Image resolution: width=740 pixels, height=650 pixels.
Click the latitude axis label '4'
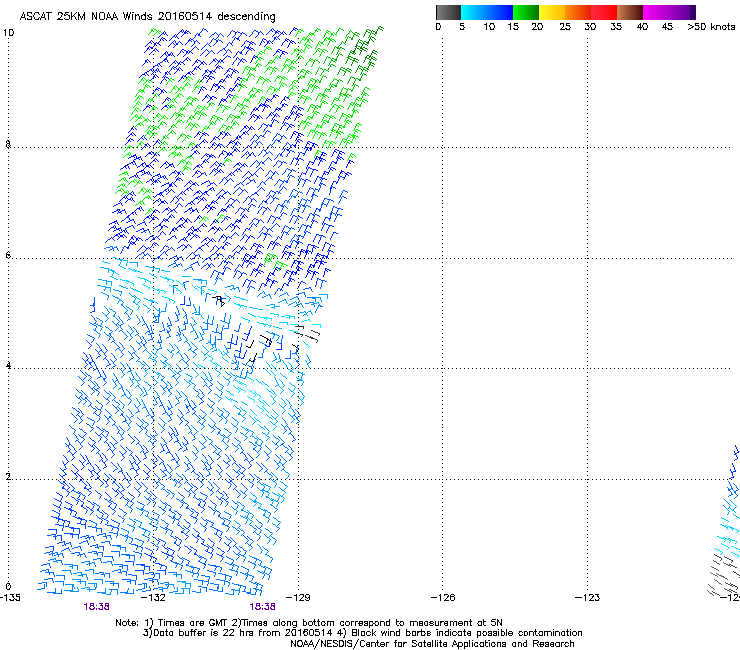8,366
